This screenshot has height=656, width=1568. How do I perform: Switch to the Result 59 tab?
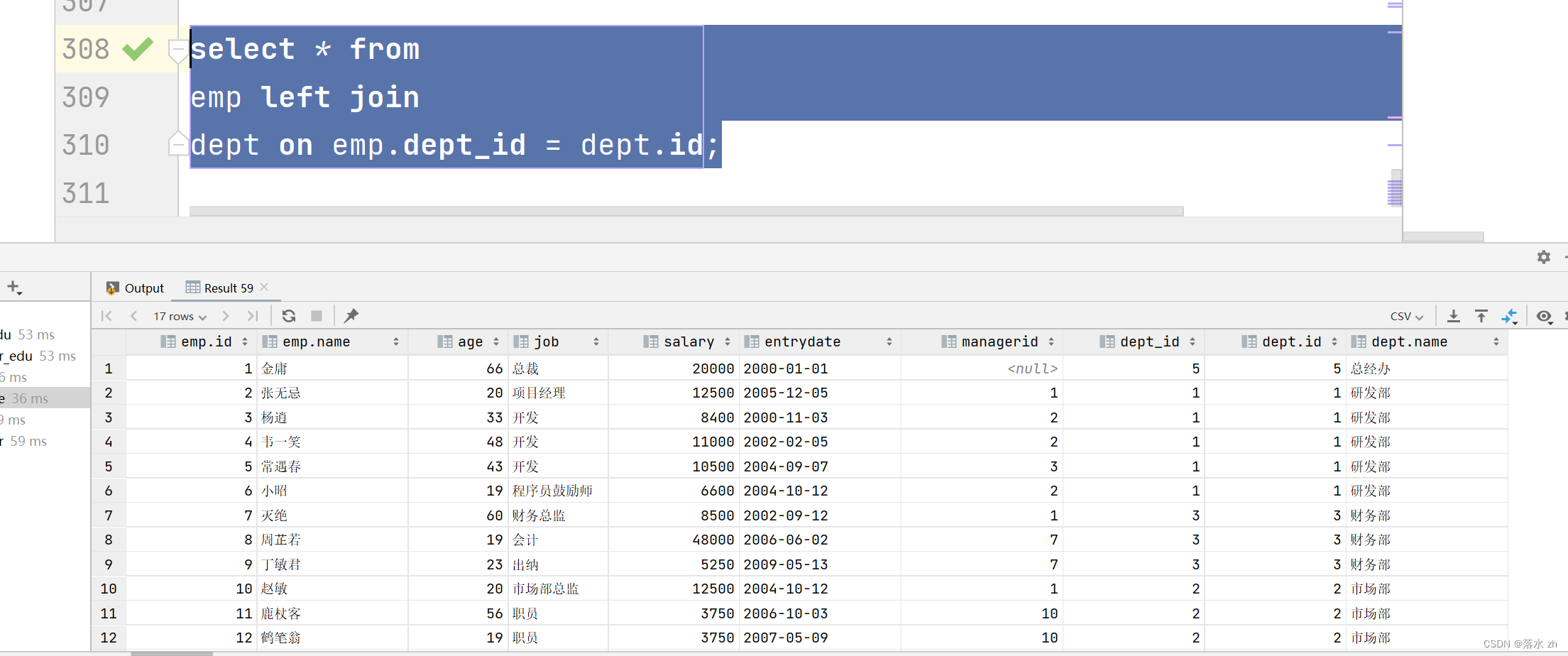click(219, 288)
